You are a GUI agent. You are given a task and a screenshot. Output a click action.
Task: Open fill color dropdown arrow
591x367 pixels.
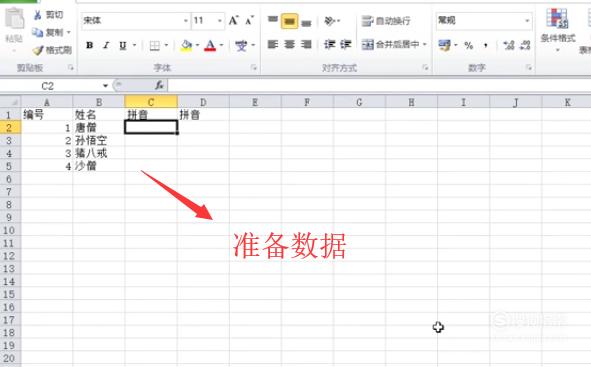[x=197, y=45]
